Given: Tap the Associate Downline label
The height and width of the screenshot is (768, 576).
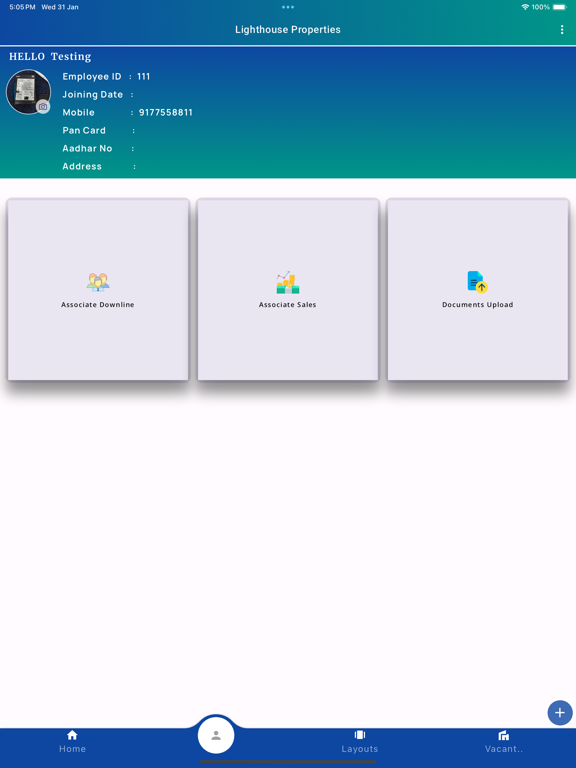Looking at the screenshot, I should pos(97,305).
